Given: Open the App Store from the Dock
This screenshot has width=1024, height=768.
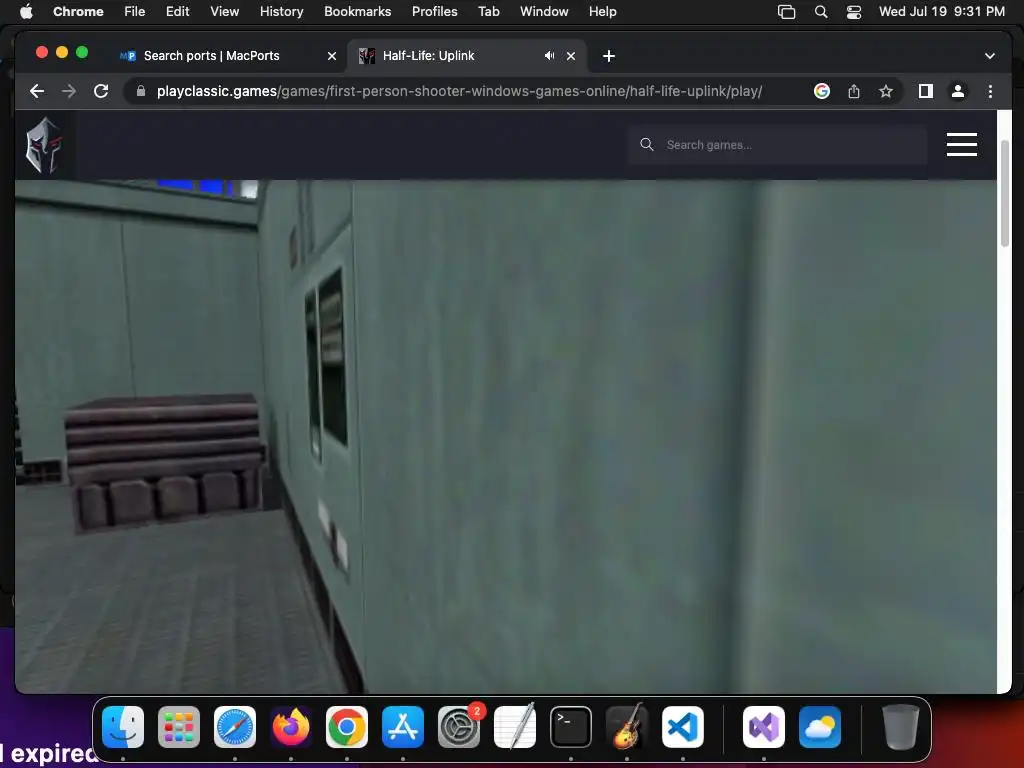Looking at the screenshot, I should [x=403, y=727].
